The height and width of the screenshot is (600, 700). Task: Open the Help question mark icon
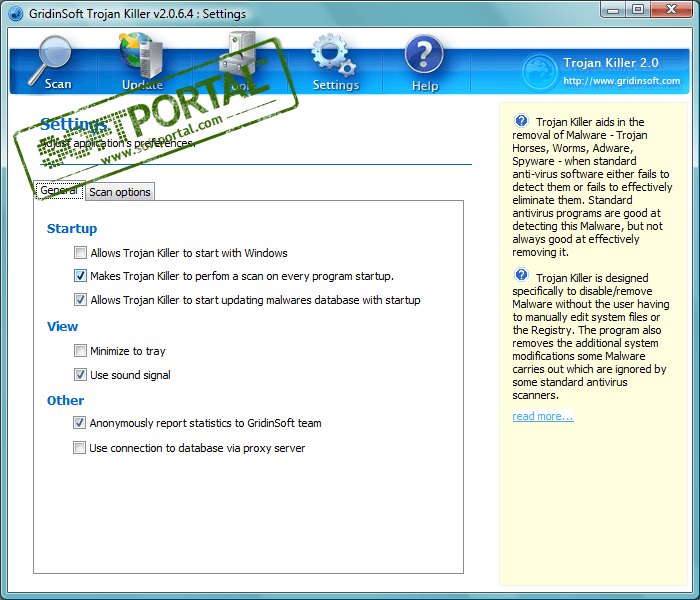pos(424,54)
